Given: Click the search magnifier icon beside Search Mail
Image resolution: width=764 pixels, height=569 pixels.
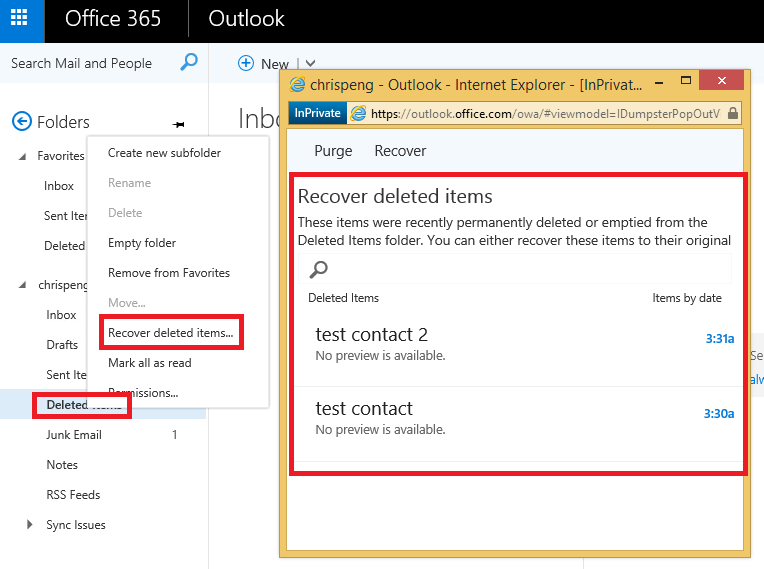Looking at the screenshot, I should [x=189, y=62].
